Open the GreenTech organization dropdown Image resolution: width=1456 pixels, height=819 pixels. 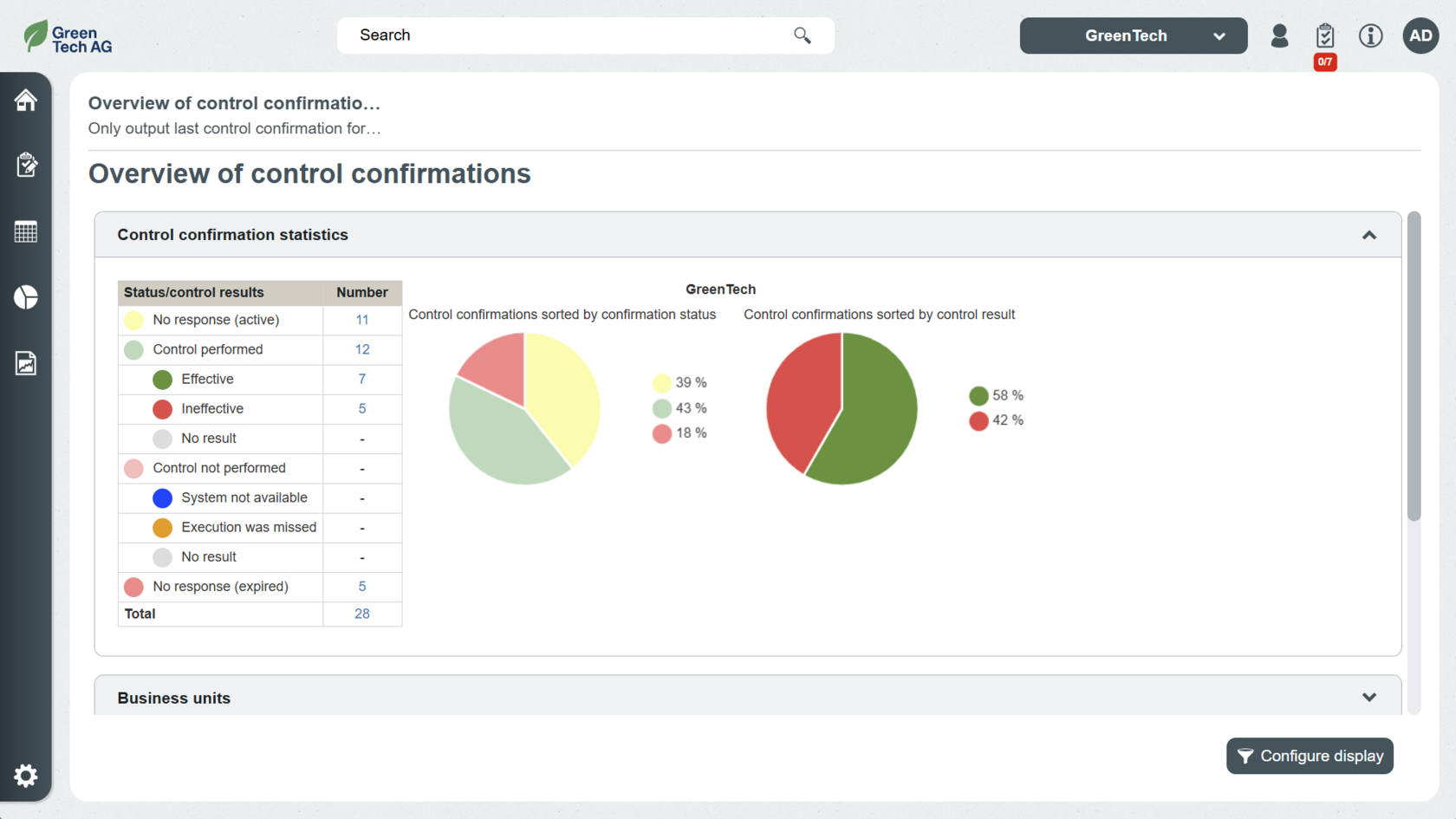[1133, 36]
